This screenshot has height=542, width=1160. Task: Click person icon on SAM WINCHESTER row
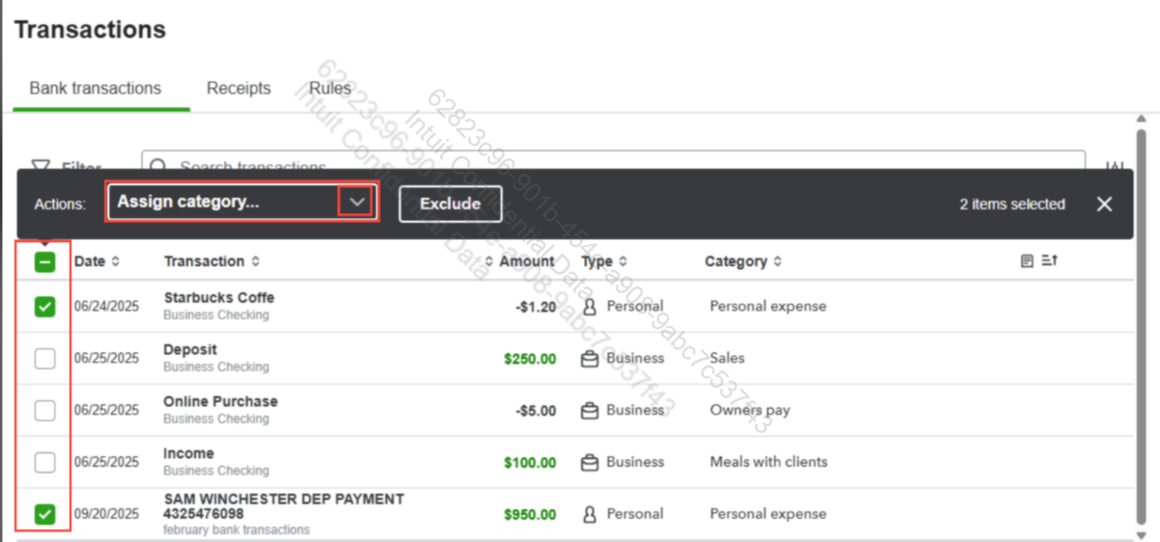point(590,514)
